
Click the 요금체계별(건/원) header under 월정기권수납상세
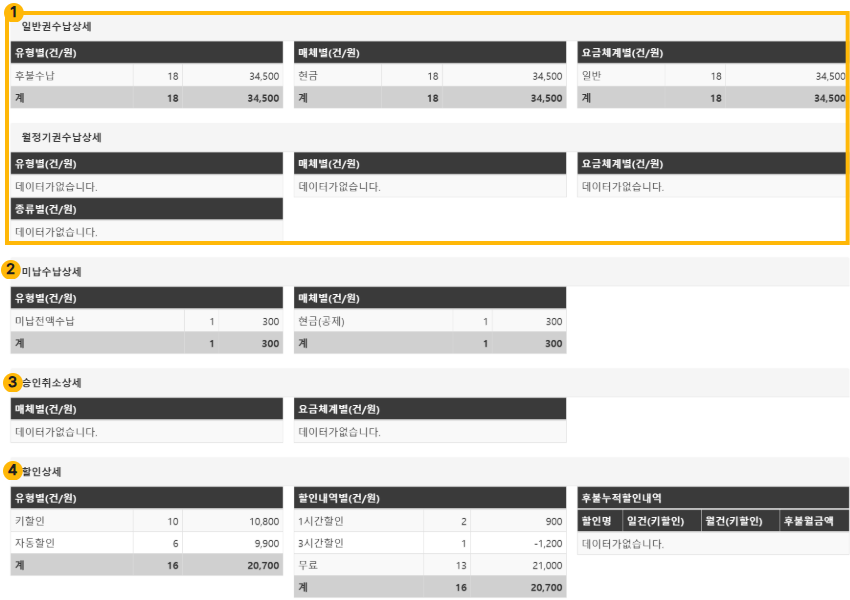pyautogui.click(x=712, y=164)
